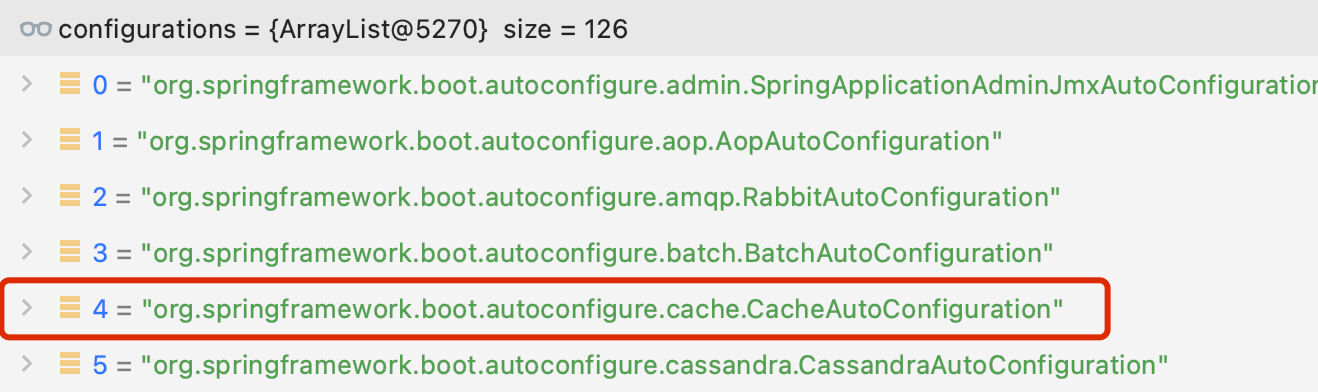Click list element icon for index 2
The image size is (1318, 392).
point(69,196)
